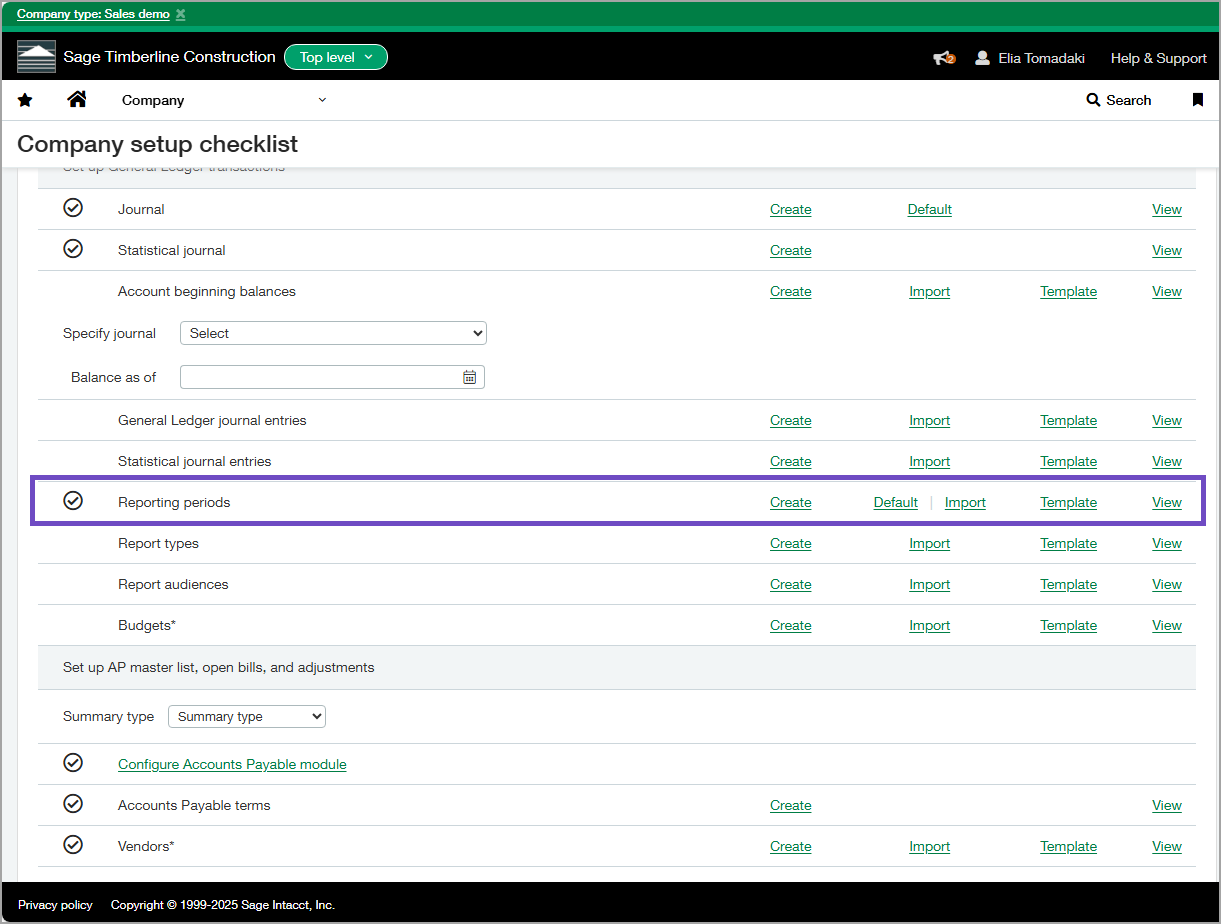1221x924 pixels.
Task: Open Configure Accounts Payable module link
Action: [x=232, y=764]
